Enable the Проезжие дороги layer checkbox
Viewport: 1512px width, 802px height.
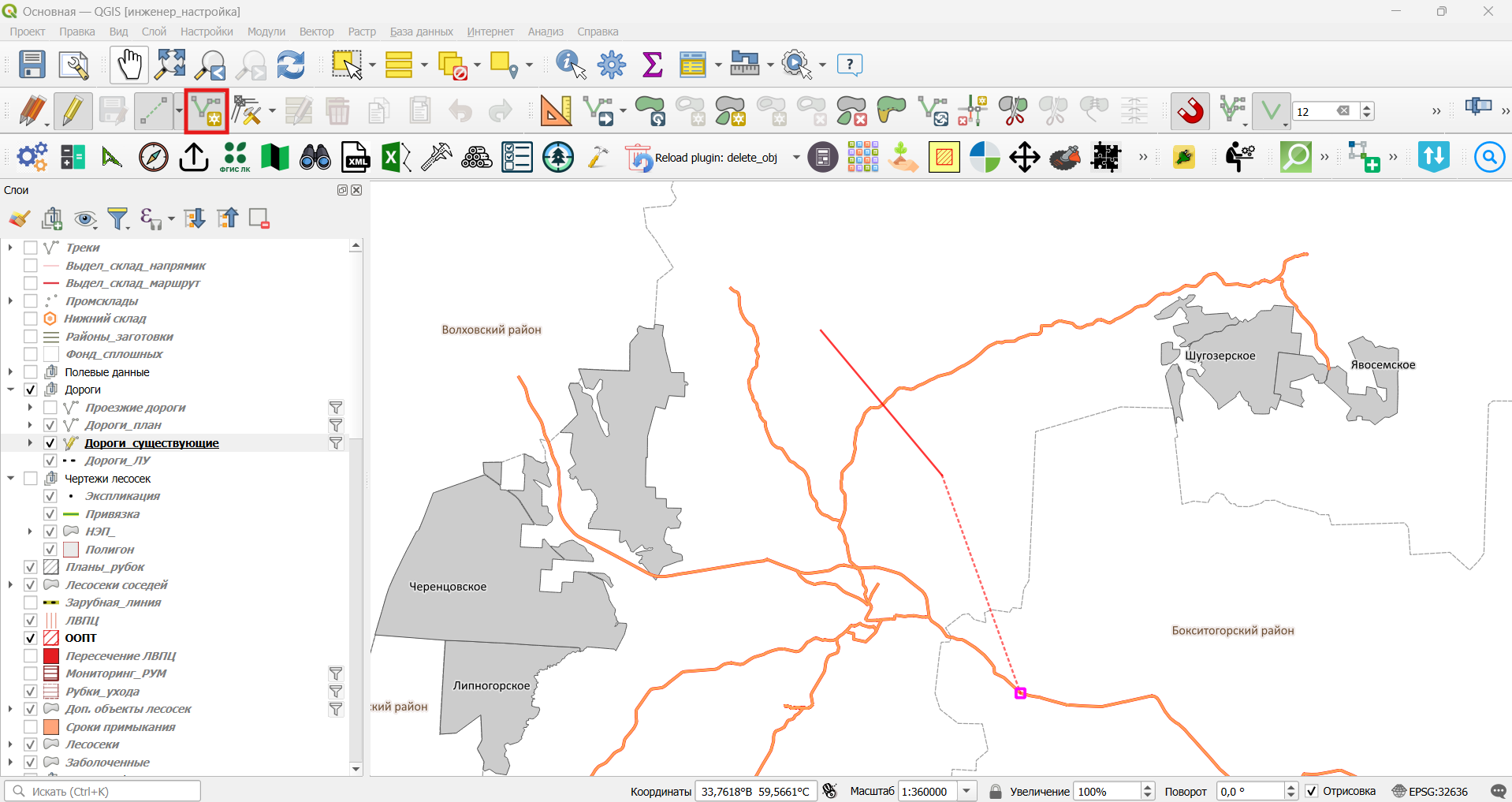tap(50, 408)
